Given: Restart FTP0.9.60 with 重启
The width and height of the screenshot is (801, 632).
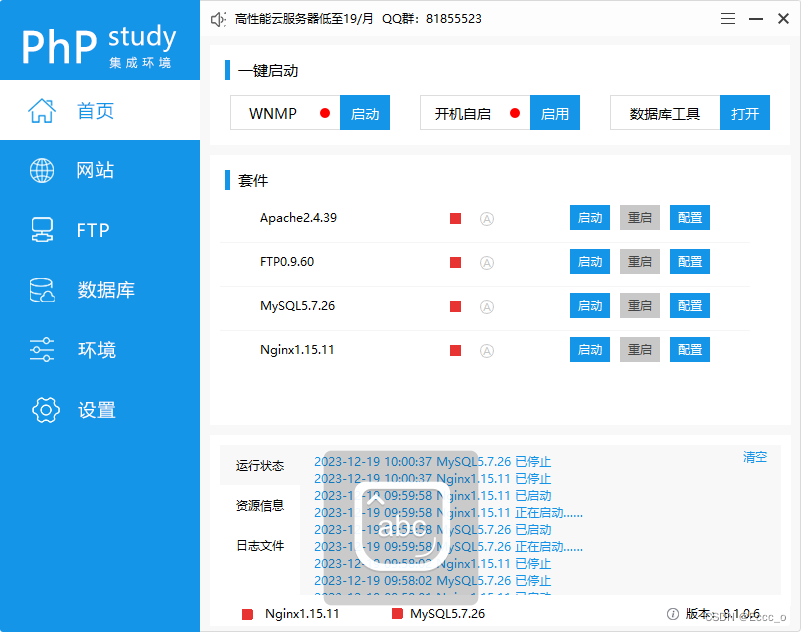Looking at the screenshot, I should 640,262.
